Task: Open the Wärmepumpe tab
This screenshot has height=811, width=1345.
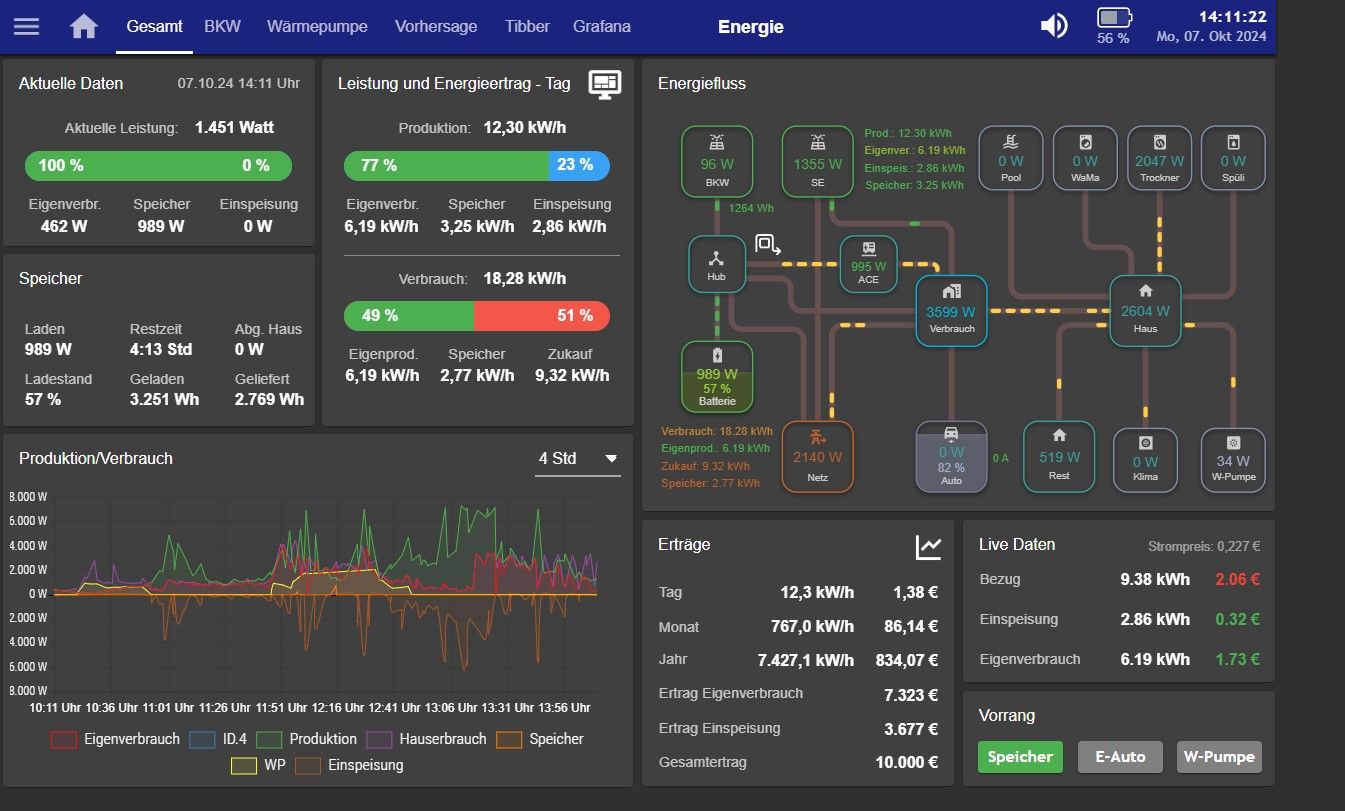Action: 317,27
